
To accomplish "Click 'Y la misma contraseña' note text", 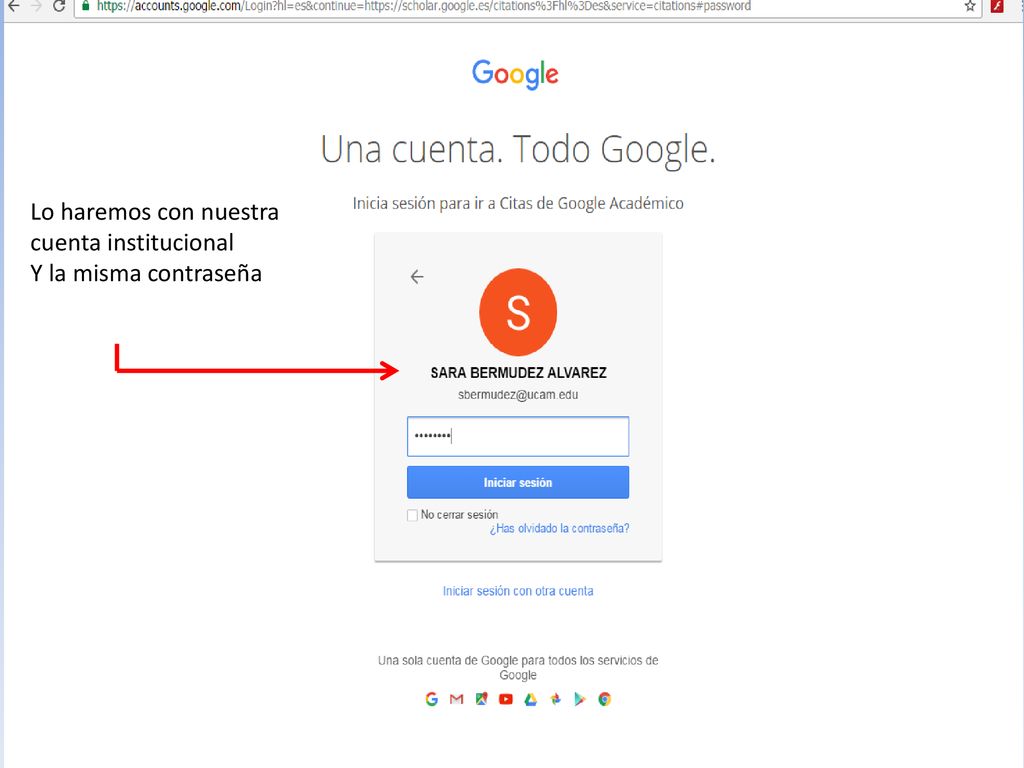I will [146, 274].
